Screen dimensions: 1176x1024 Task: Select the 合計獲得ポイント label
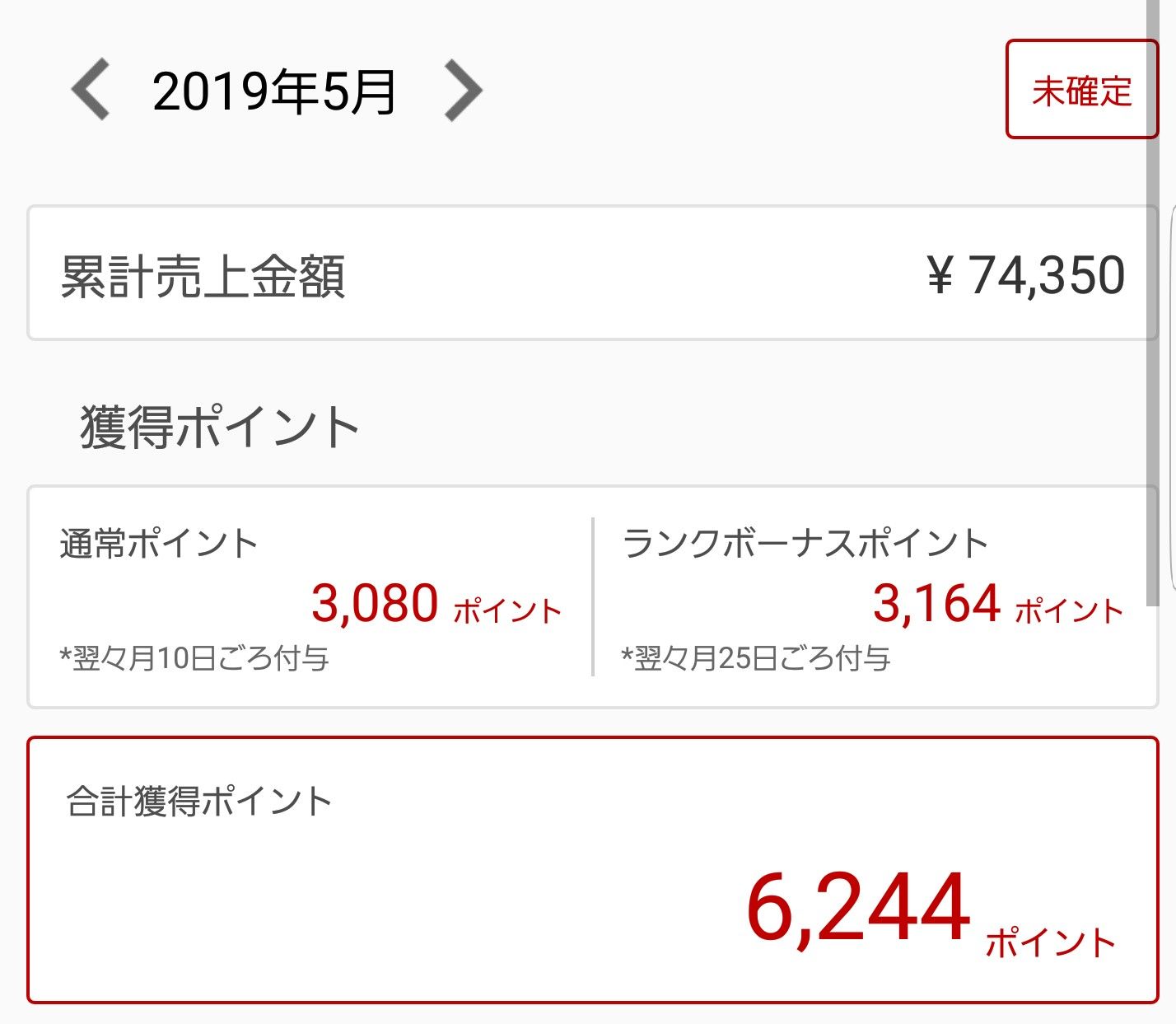tap(198, 801)
